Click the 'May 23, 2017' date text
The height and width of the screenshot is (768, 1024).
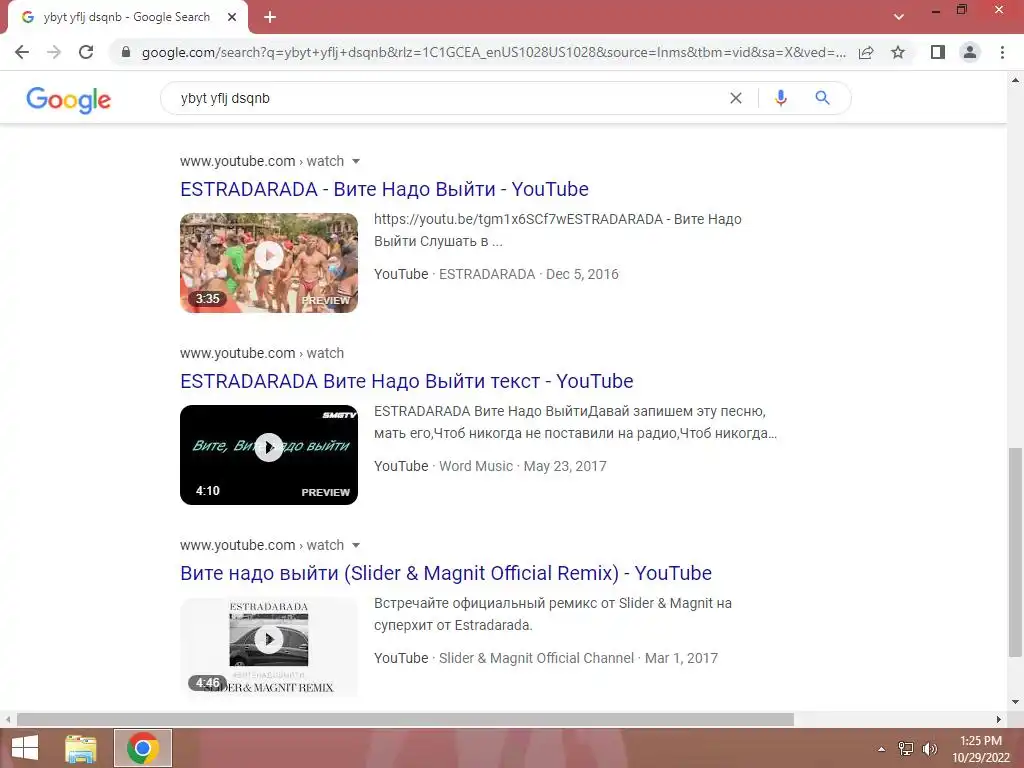point(565,466)
